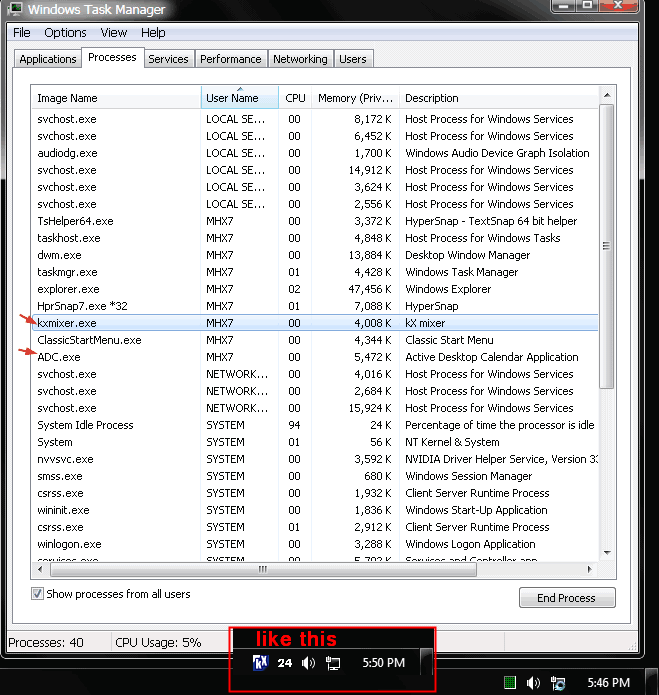Select the dwm.exe process row
This screenshot has width=659, height=695.
[x=315, y=255]
